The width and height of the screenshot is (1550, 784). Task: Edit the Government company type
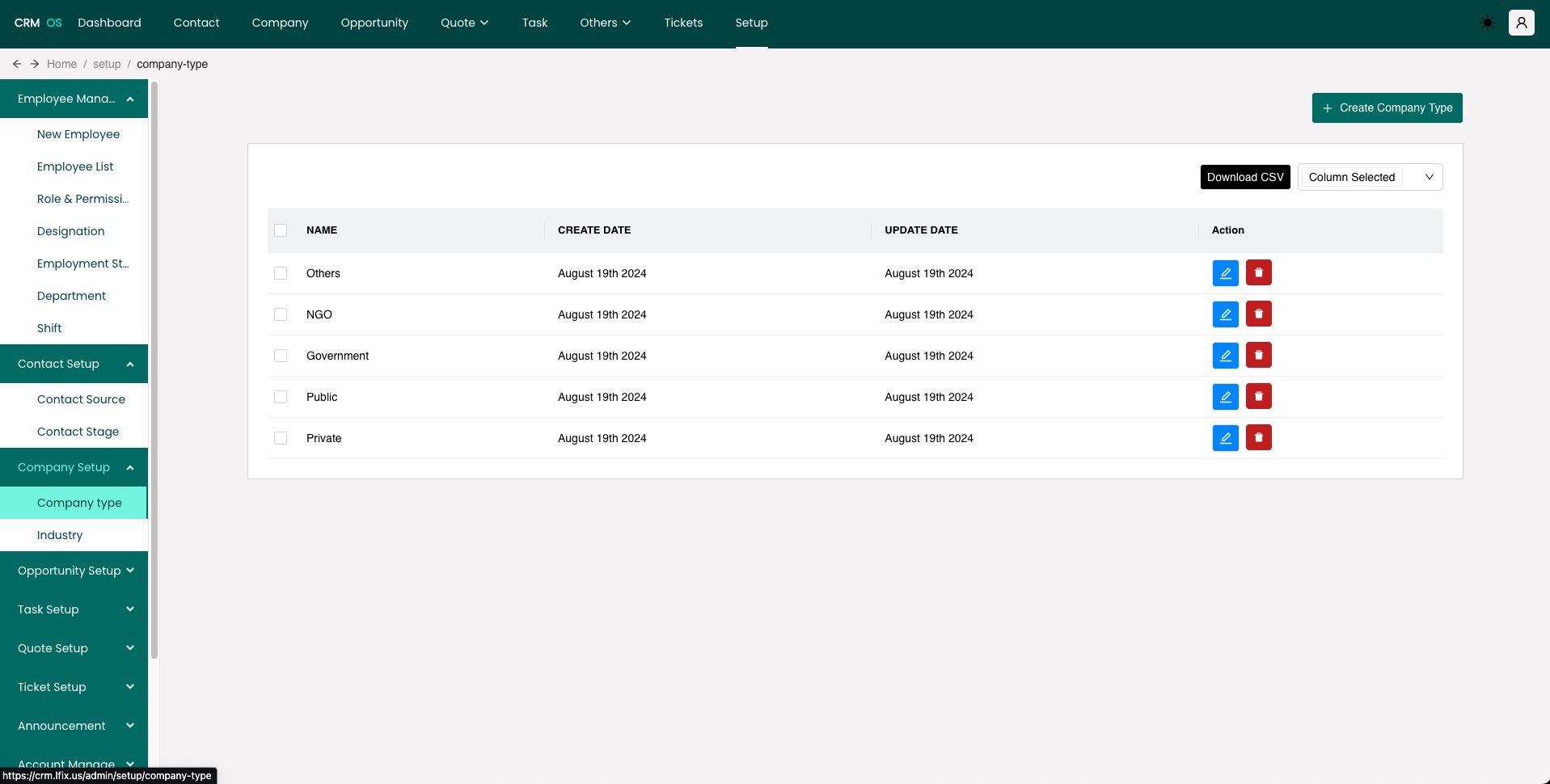(x=1225, y=356)
